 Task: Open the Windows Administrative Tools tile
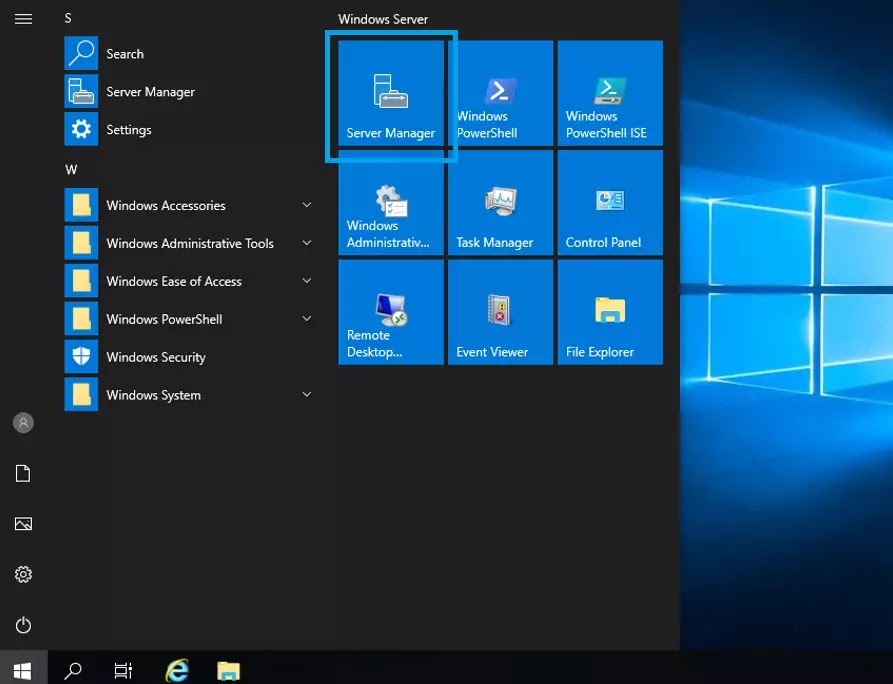pyautogui.click(x=391, y=203)
